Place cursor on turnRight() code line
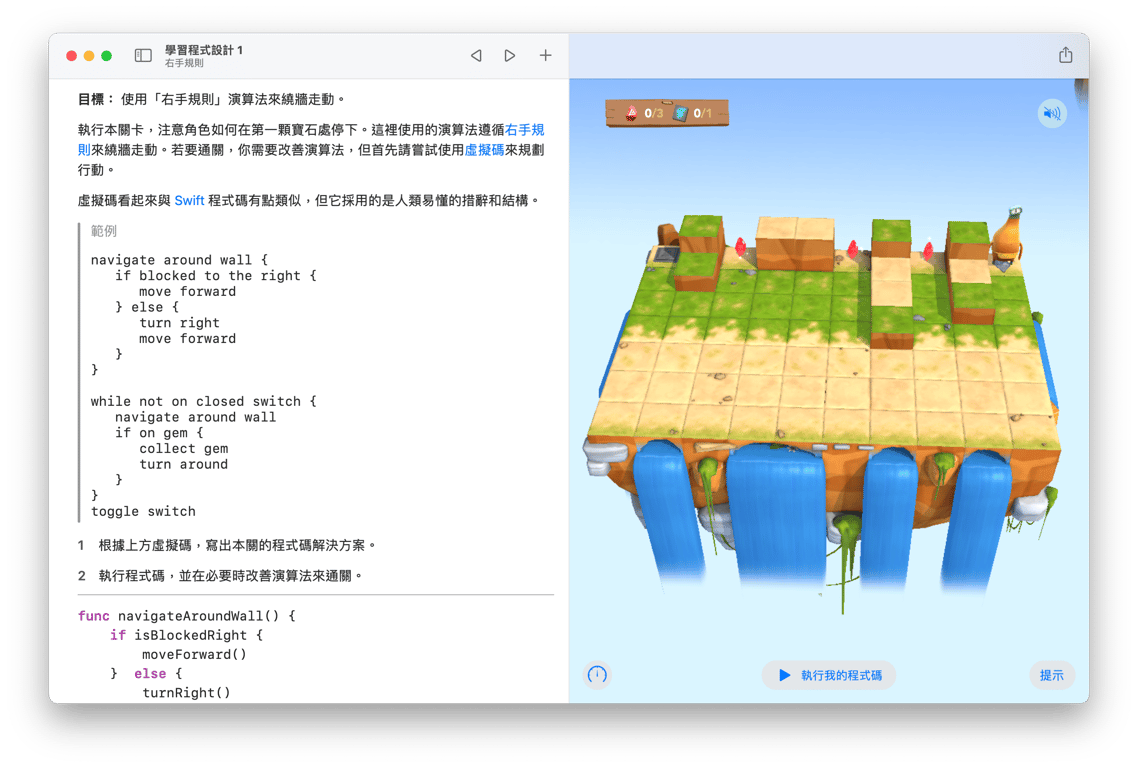Image resolution: width=1138 pixels, height=768 pixels. pos(186,693)
